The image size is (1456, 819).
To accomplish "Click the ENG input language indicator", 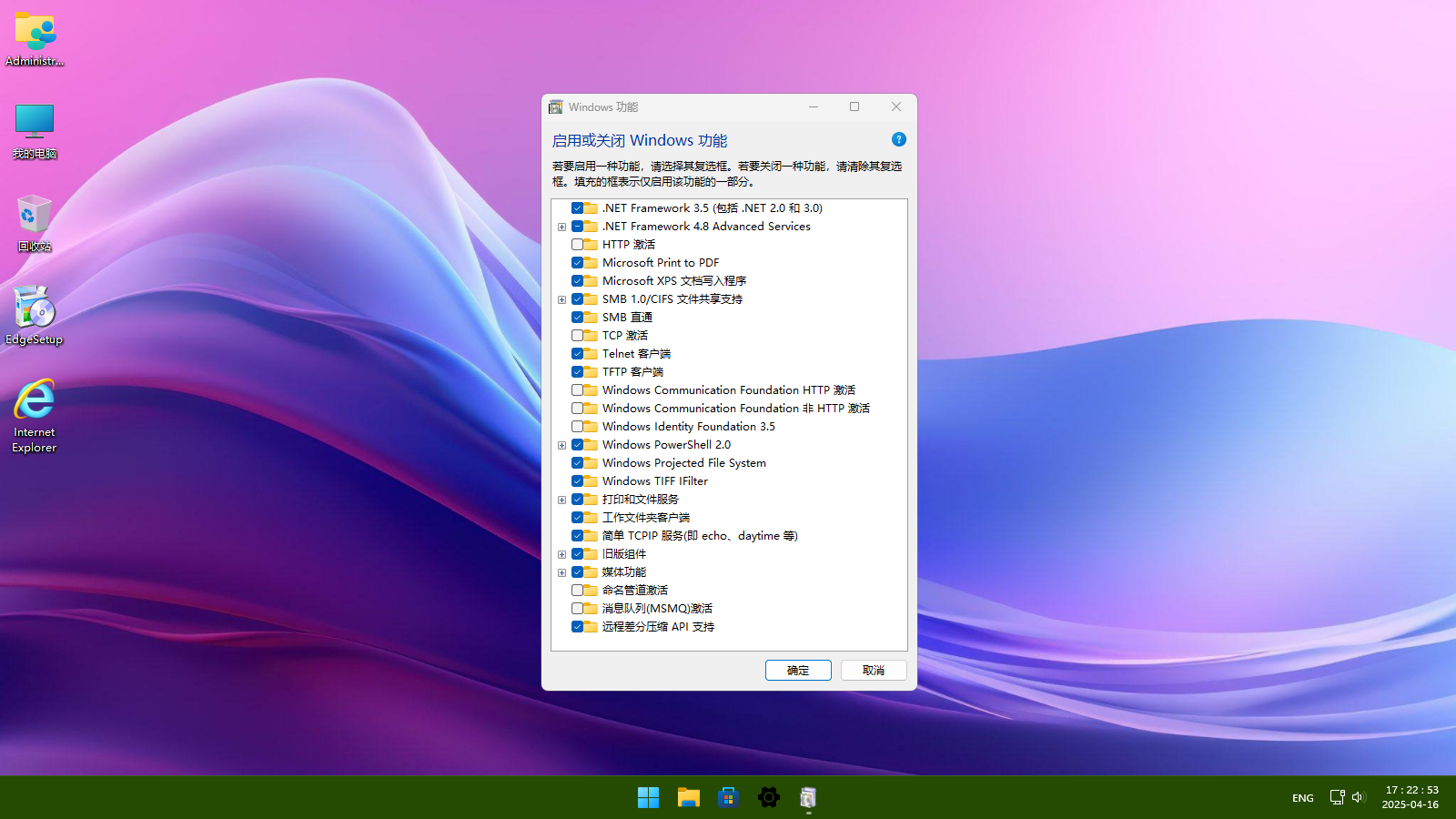I will (1303, 798).
